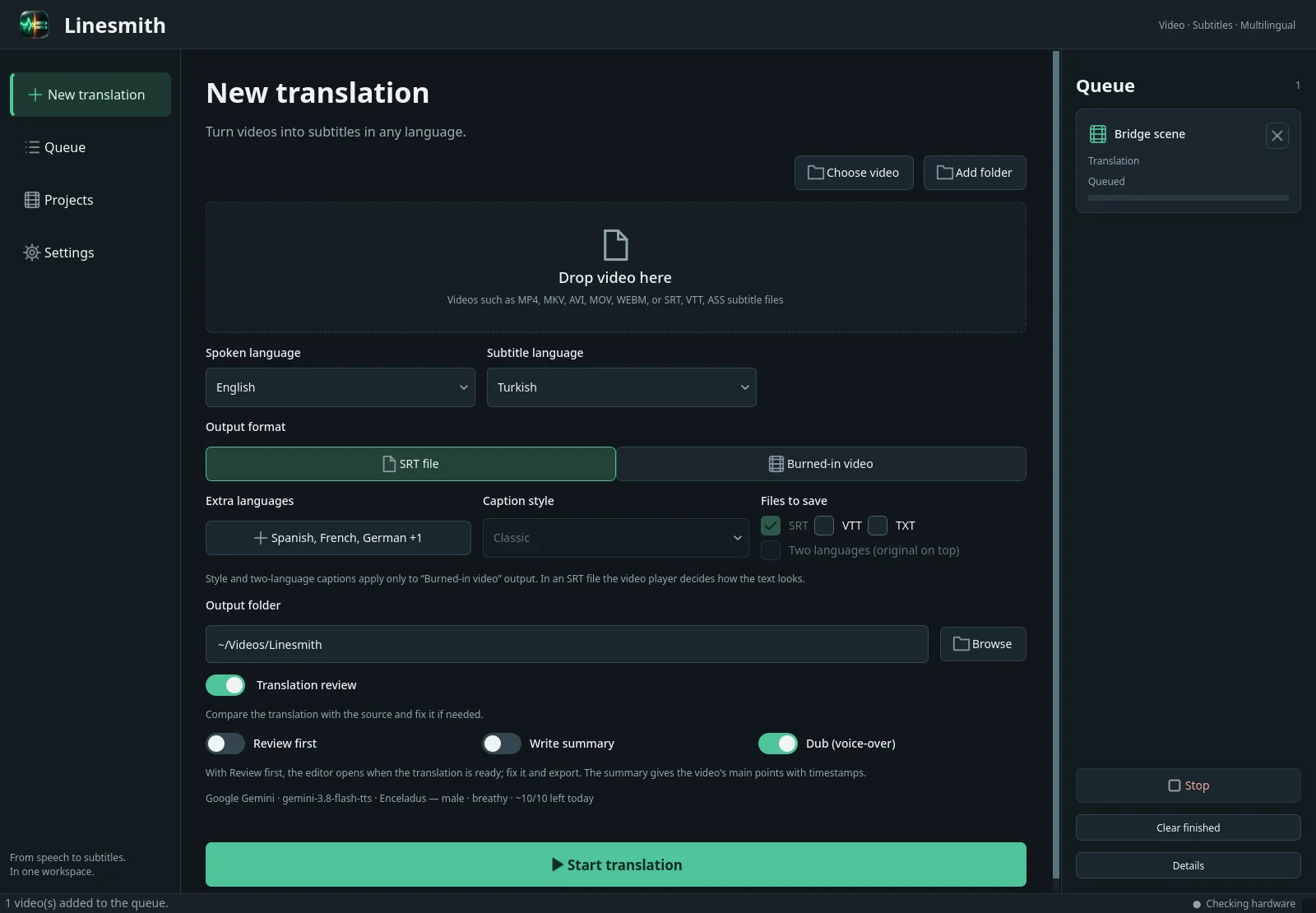Viewport: 1316px width, 913px height.
Task: Click the Add folder button
Action: pyautogui.click(x=975, y=173)
